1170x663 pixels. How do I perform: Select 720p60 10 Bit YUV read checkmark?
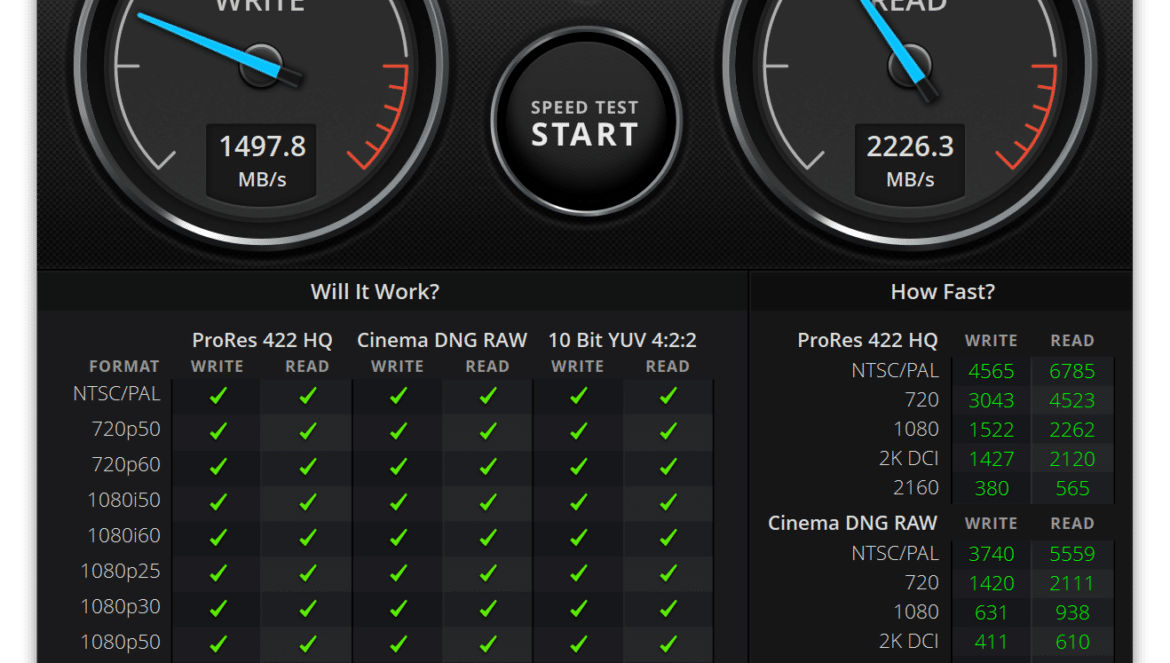(668, 466)
